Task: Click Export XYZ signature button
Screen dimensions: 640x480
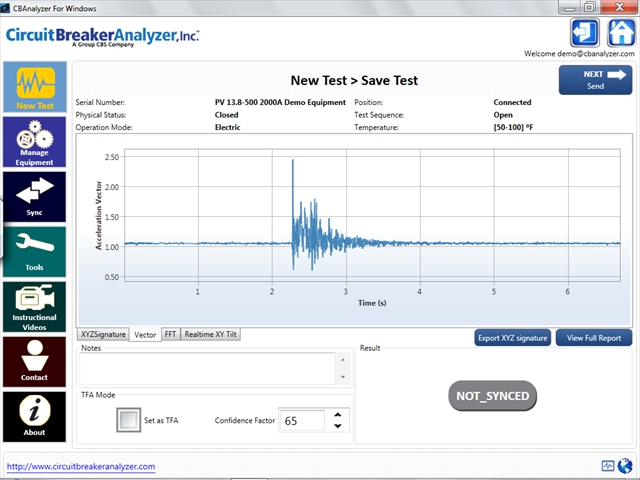Action: (513, 338)
